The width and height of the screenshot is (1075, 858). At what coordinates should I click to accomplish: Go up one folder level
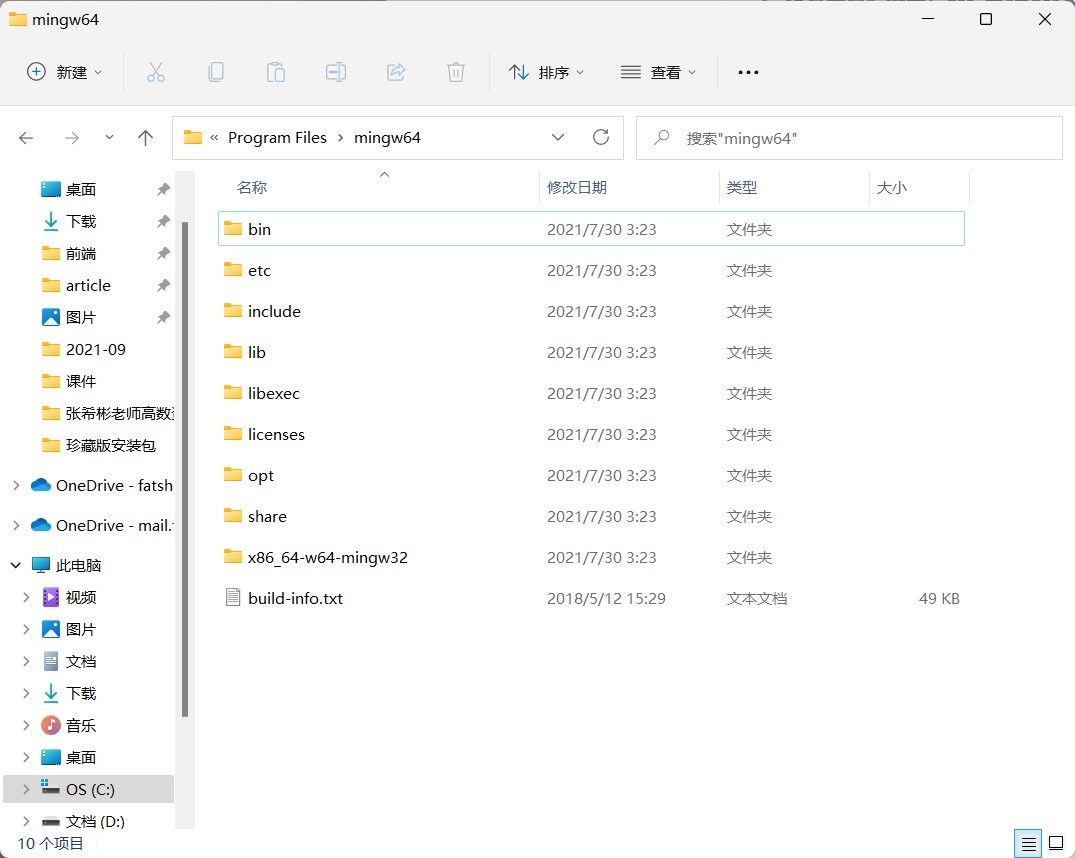pyautogui.click(x=145, y=138)
